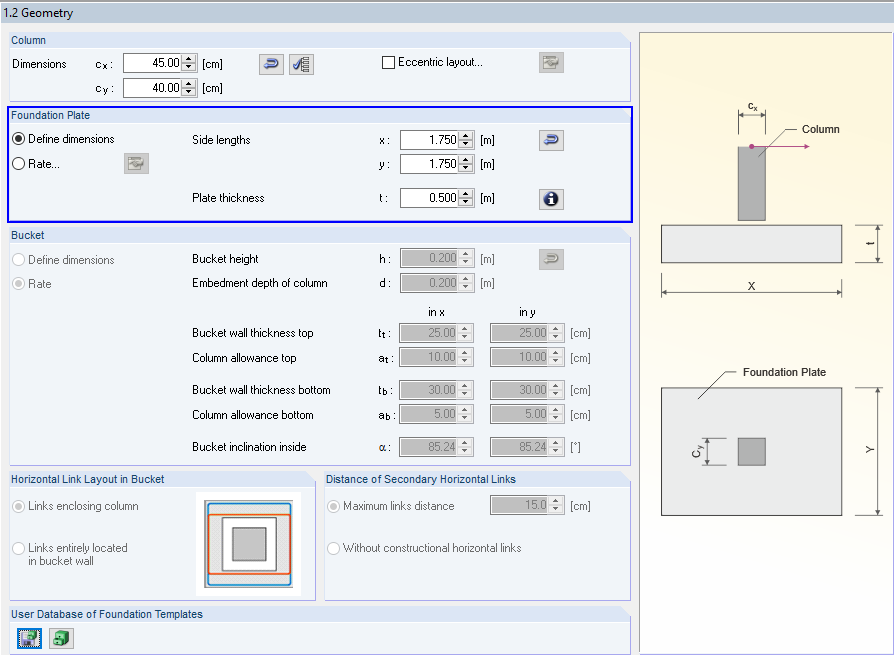Choose Links entirely located in bucket wall
The width and height of the screenshot is (894, 655).
tap(18, 548)
